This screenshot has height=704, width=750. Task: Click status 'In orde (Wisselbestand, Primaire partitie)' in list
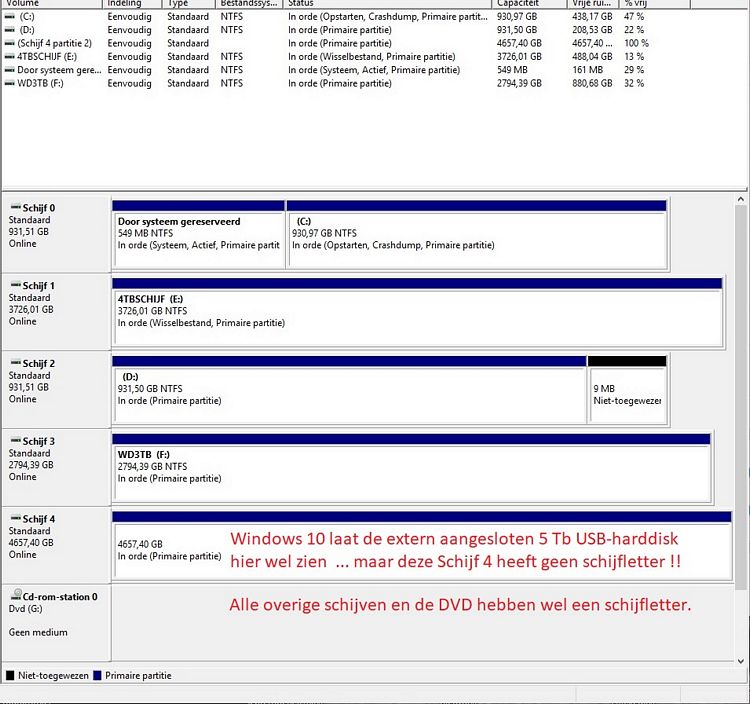372,57
